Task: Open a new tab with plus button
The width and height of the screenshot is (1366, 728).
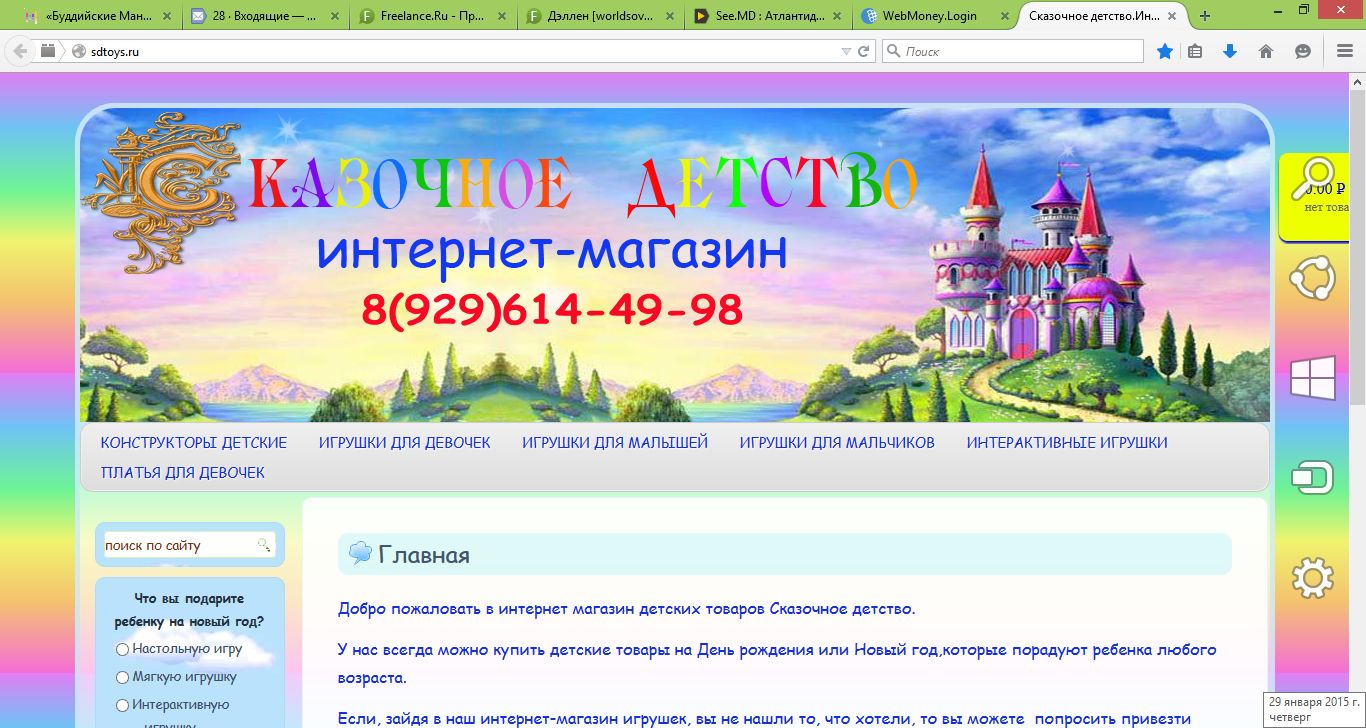Action: coord(1205,16)
